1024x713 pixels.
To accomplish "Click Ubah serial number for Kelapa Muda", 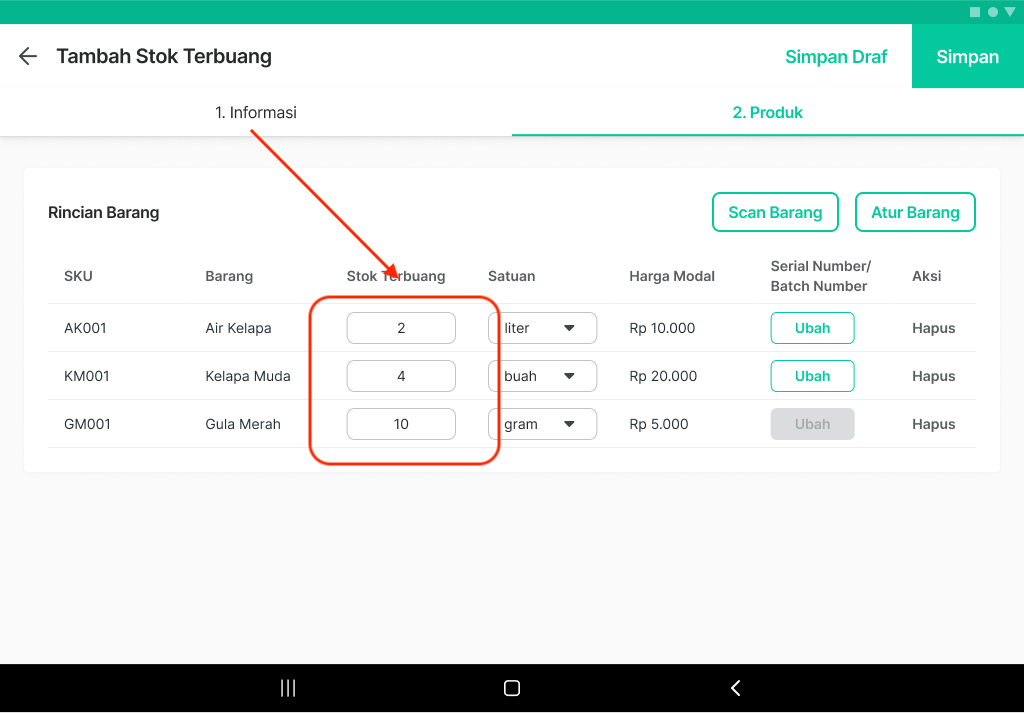I will [x=812, y=376].
